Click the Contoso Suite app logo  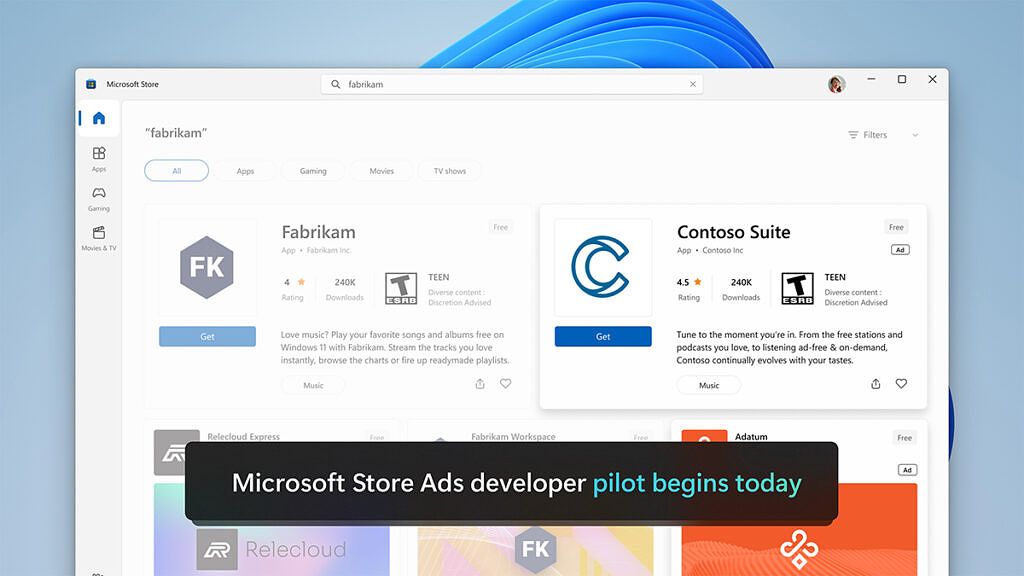click(602, 267)
